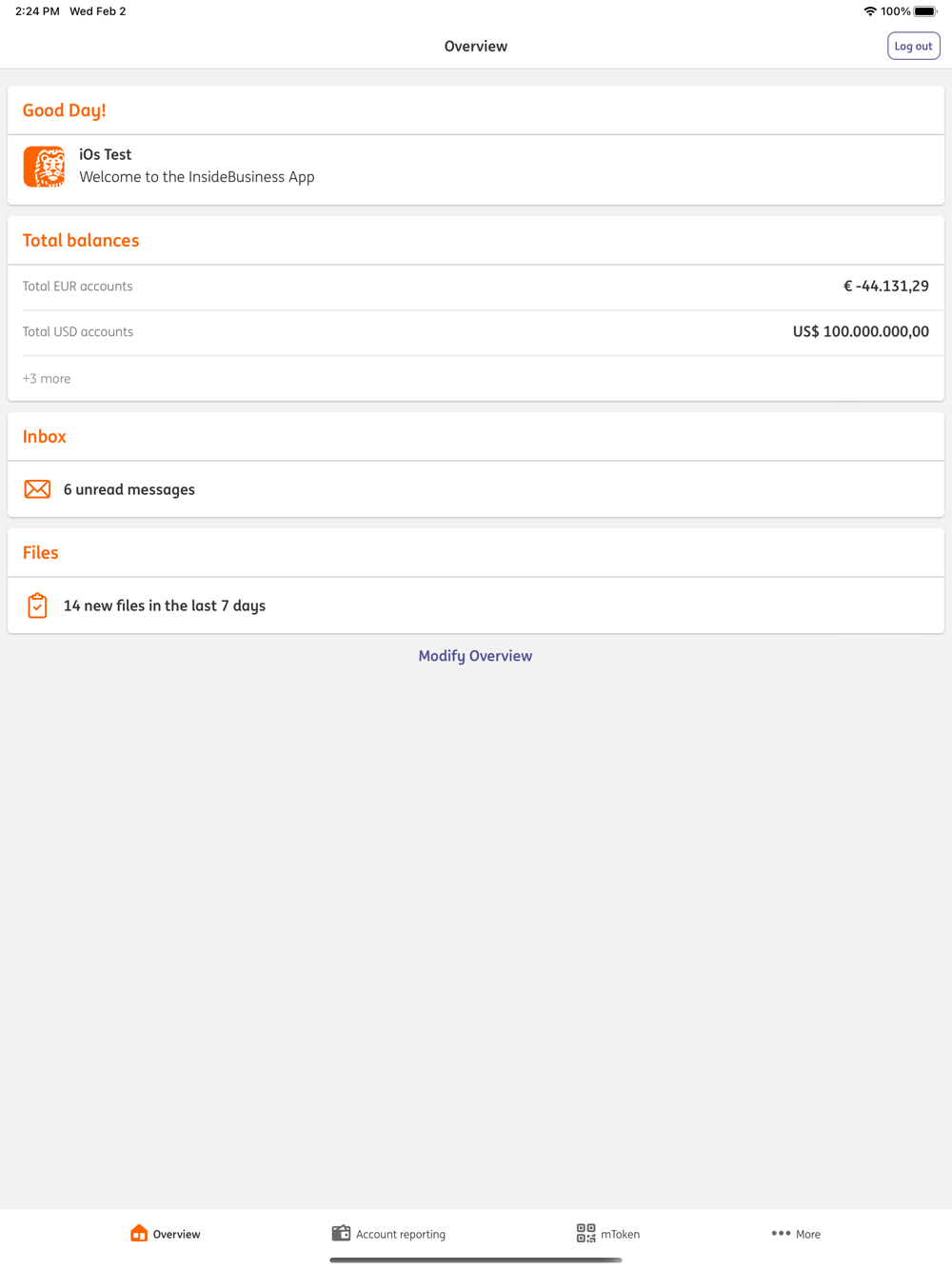The height and width of the screenshot is (1270, 952).
Task: Open Modify Overview link
Action: 475,656
